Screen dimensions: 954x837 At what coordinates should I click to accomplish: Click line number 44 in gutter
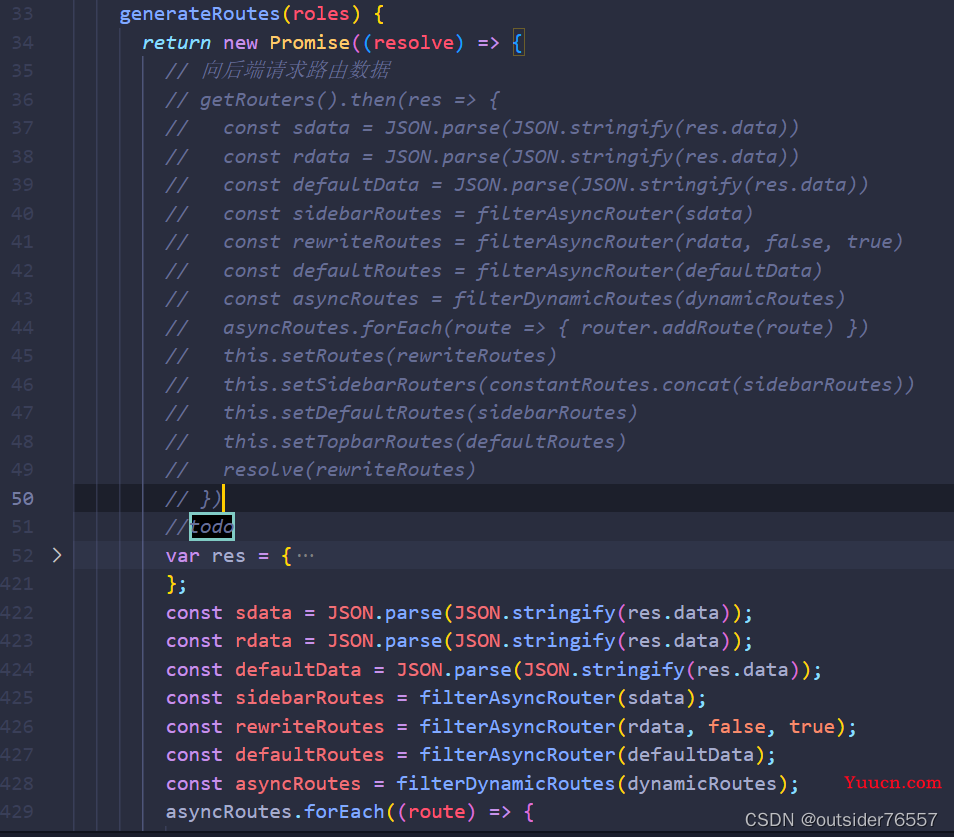pyautogui.click(x=23, y=328)
